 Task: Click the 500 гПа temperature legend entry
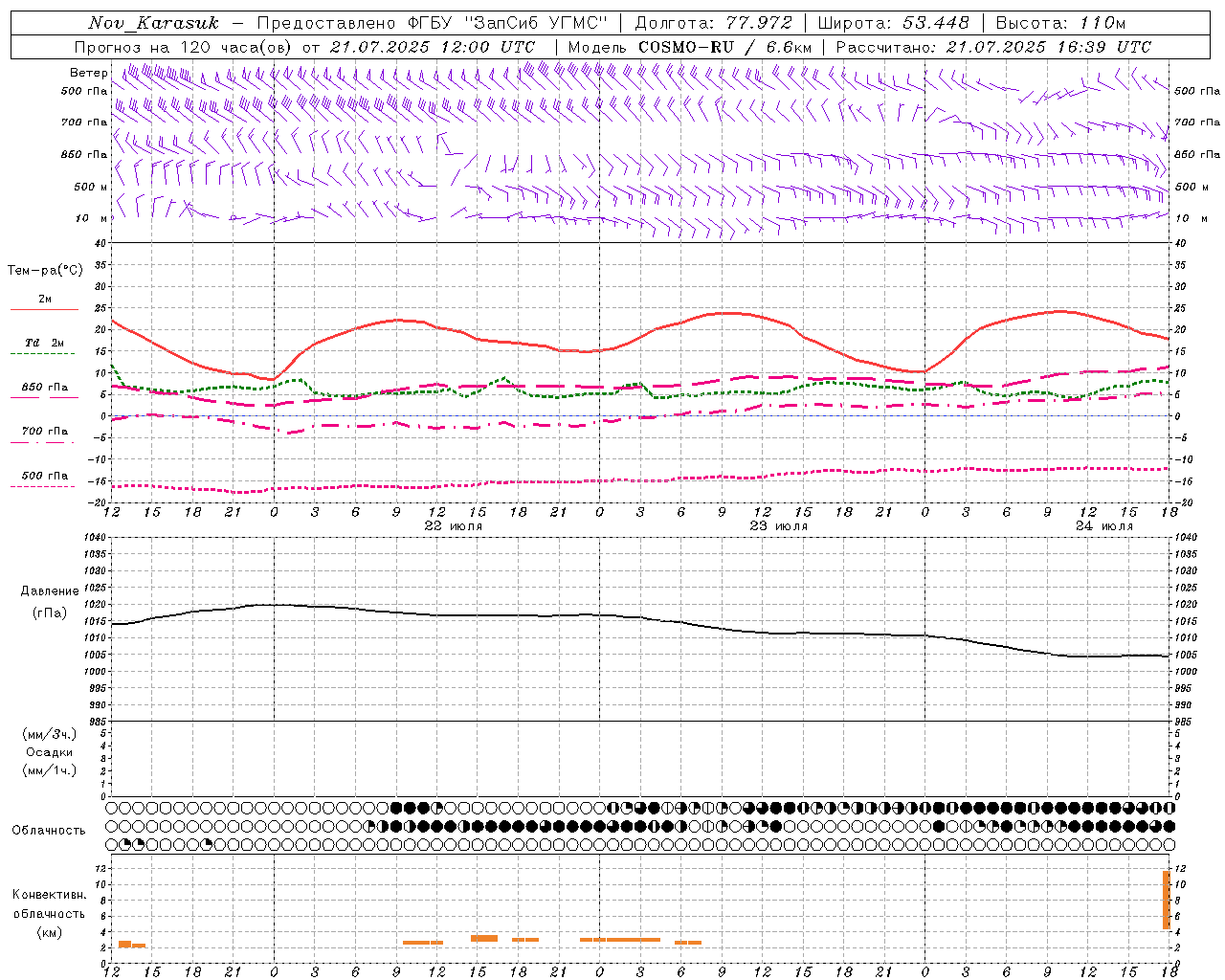(x=44, y=476)
